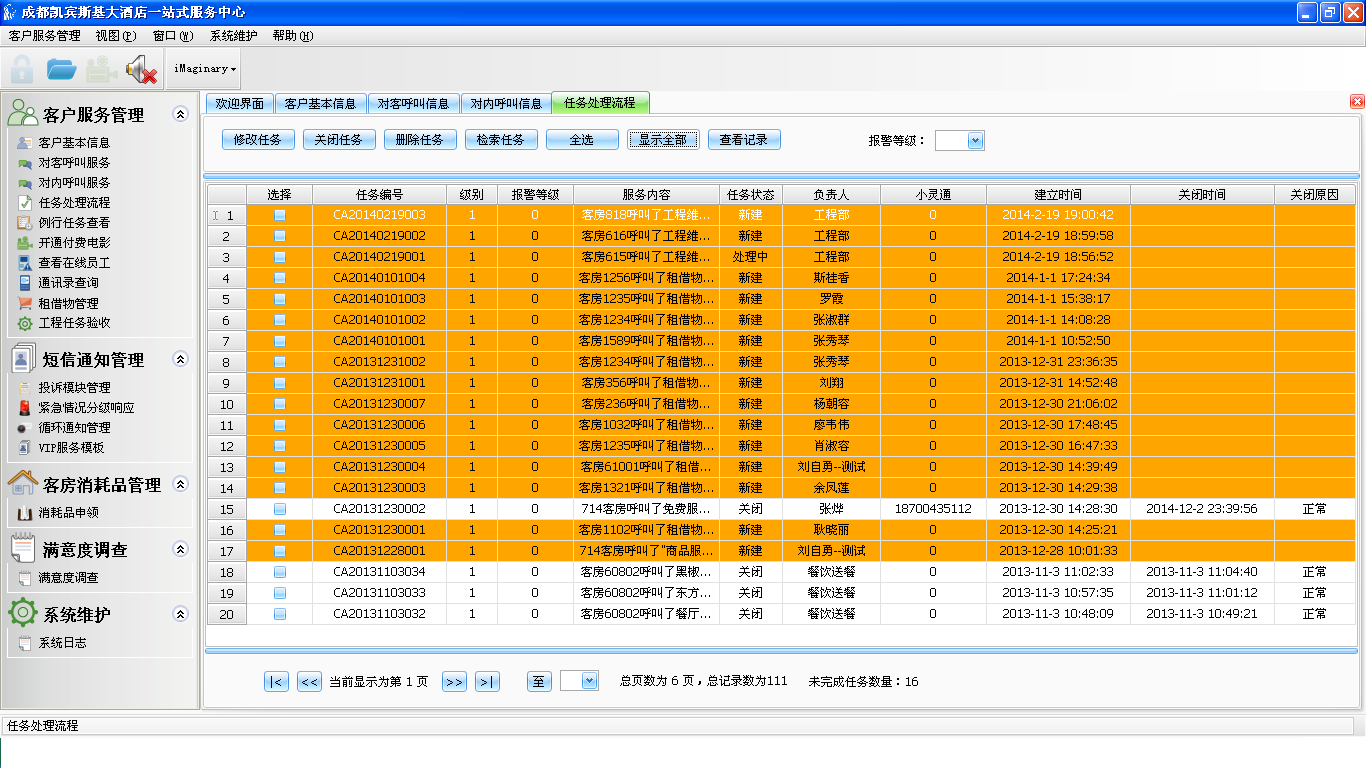Switch to the 客户基本信息 tab
Screen dimensions: 1366x768
320,103
